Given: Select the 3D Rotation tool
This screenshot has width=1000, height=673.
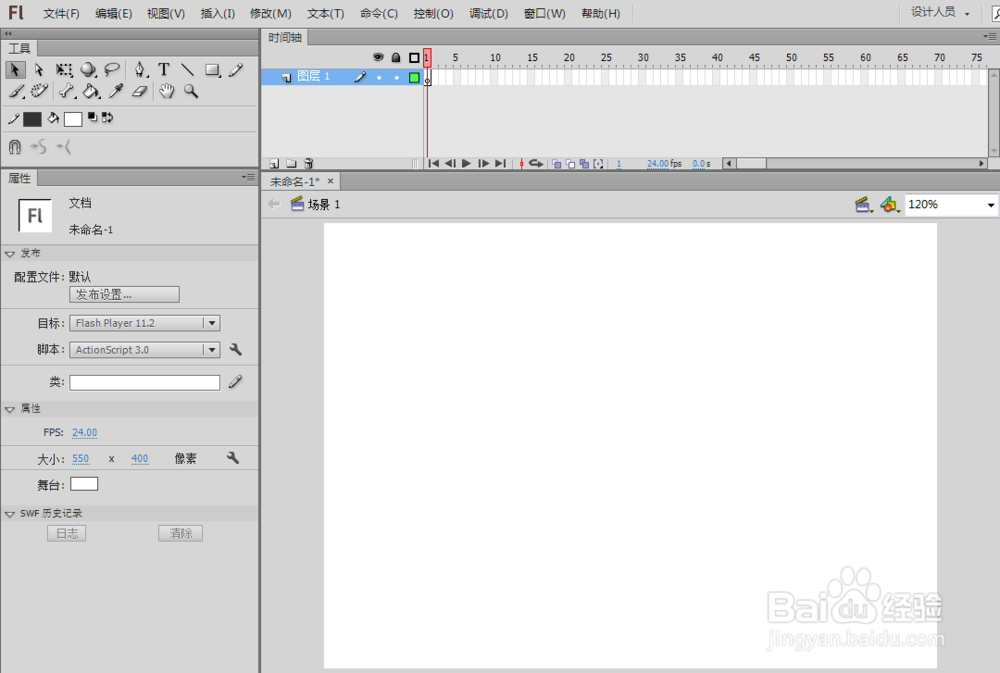Looking at the screenshot, I should (88, 70).
